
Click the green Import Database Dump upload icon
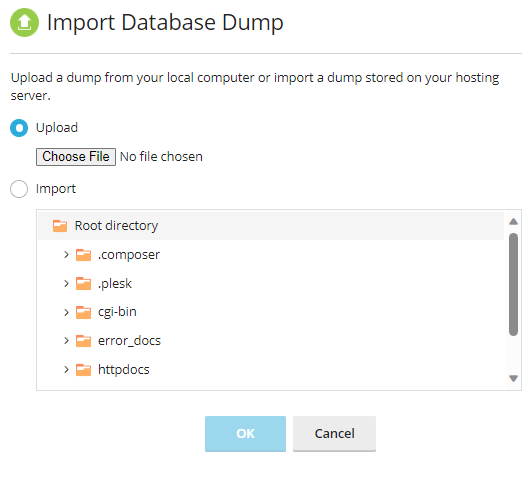(24, 22)
